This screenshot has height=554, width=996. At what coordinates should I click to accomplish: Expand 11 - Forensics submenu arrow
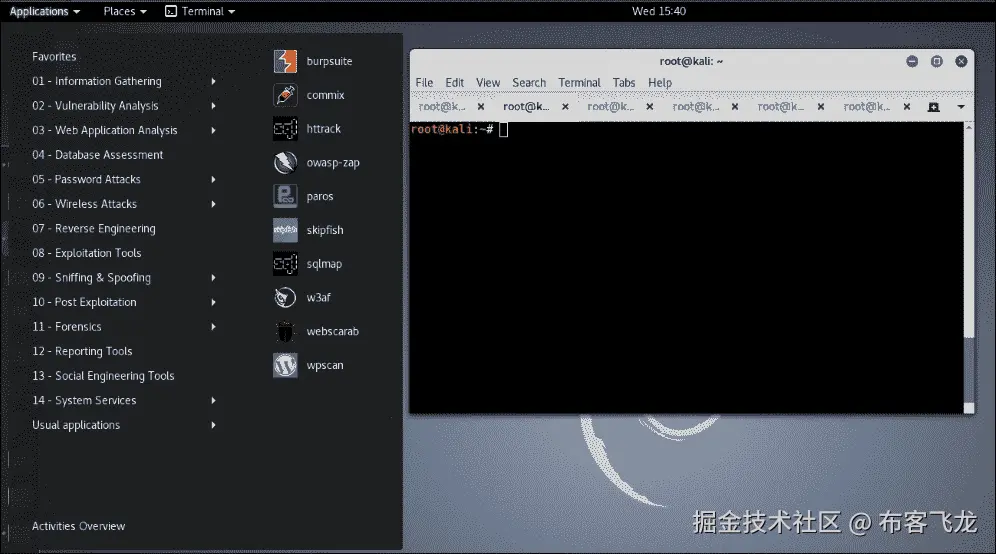(x=213, y=327)
